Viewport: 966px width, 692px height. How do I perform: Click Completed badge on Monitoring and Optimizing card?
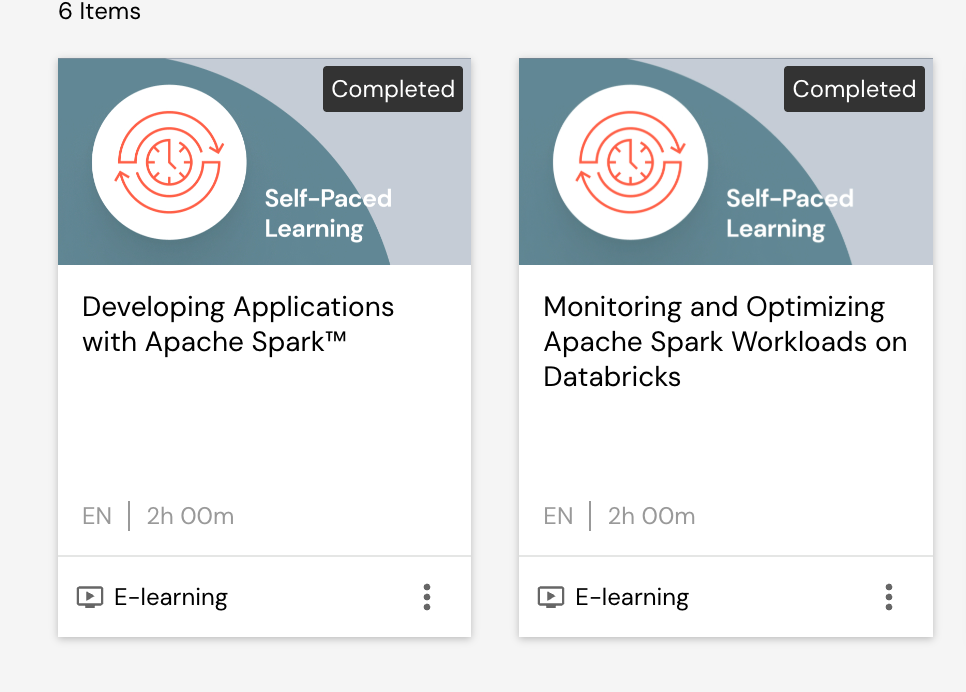854,89
